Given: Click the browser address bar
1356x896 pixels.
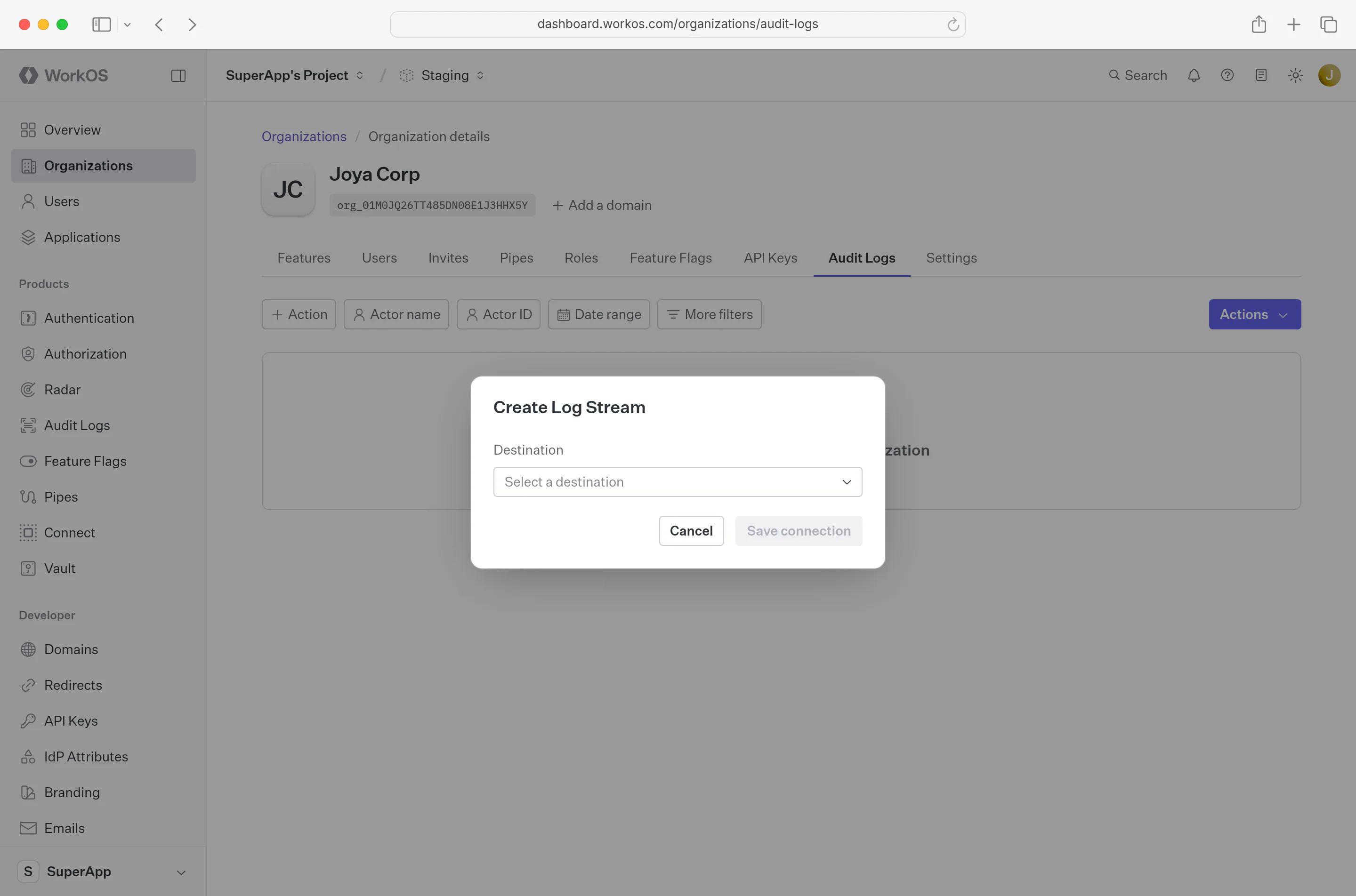Looking at the screenshot, I should coord(678,24).
